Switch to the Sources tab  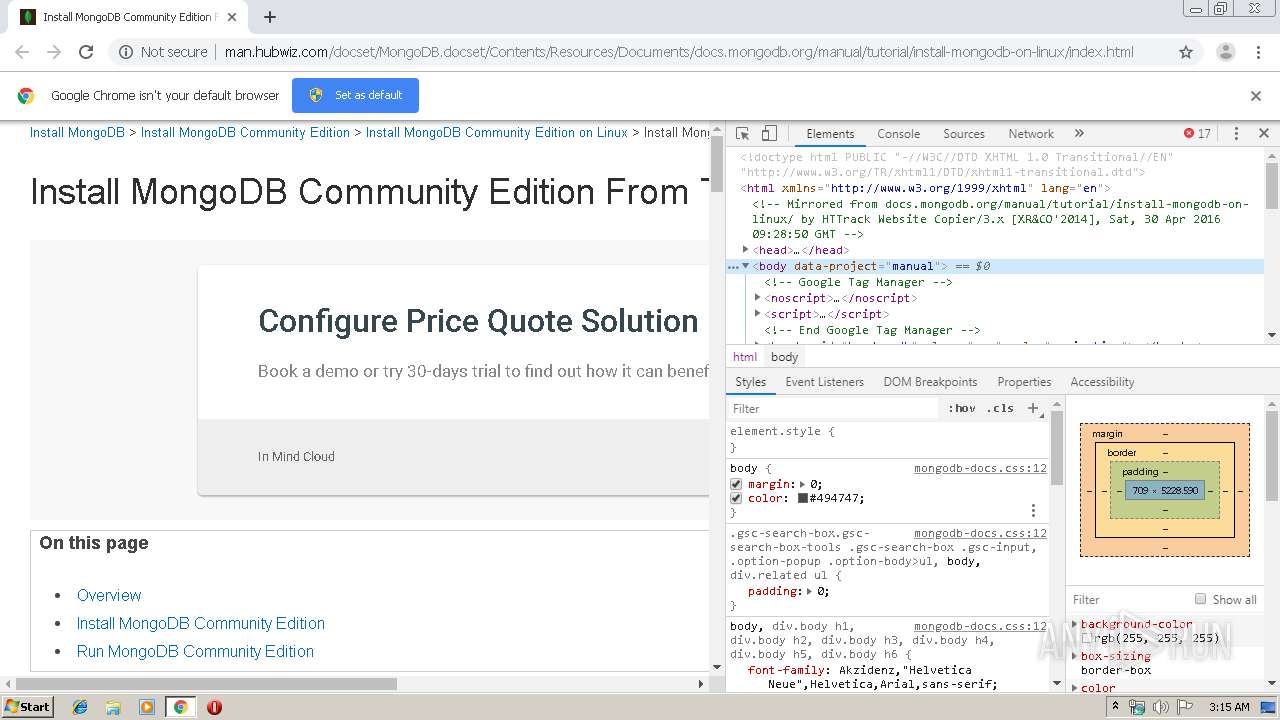click(964, 133)
